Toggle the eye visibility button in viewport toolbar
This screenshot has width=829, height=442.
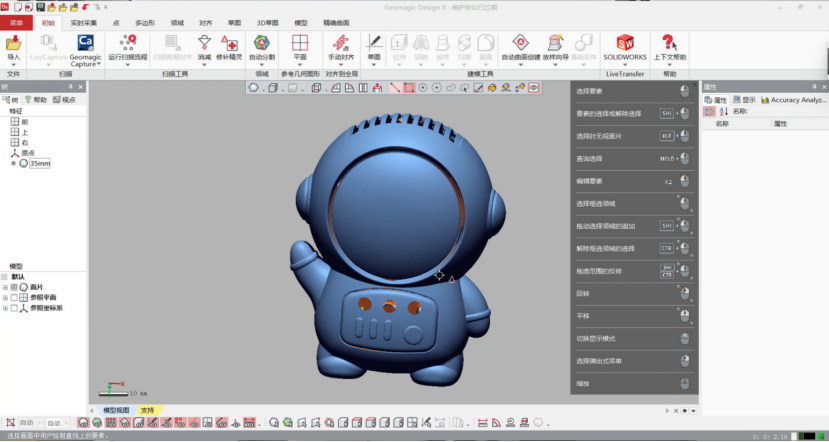[x=533, y=88]
